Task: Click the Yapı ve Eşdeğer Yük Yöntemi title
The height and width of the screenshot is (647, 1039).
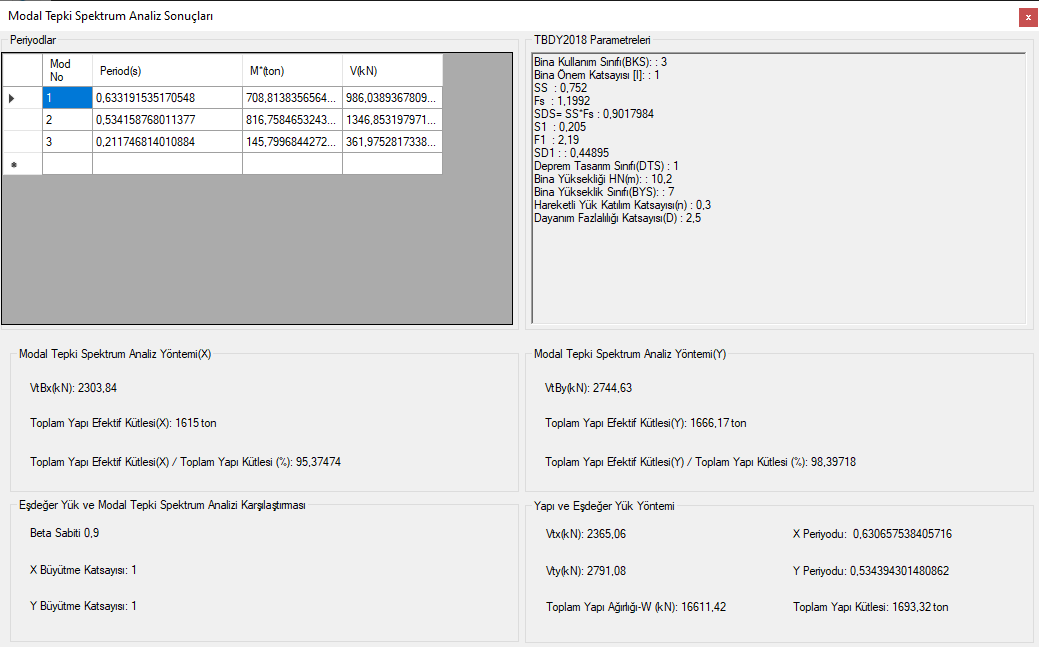Action: 604,506
